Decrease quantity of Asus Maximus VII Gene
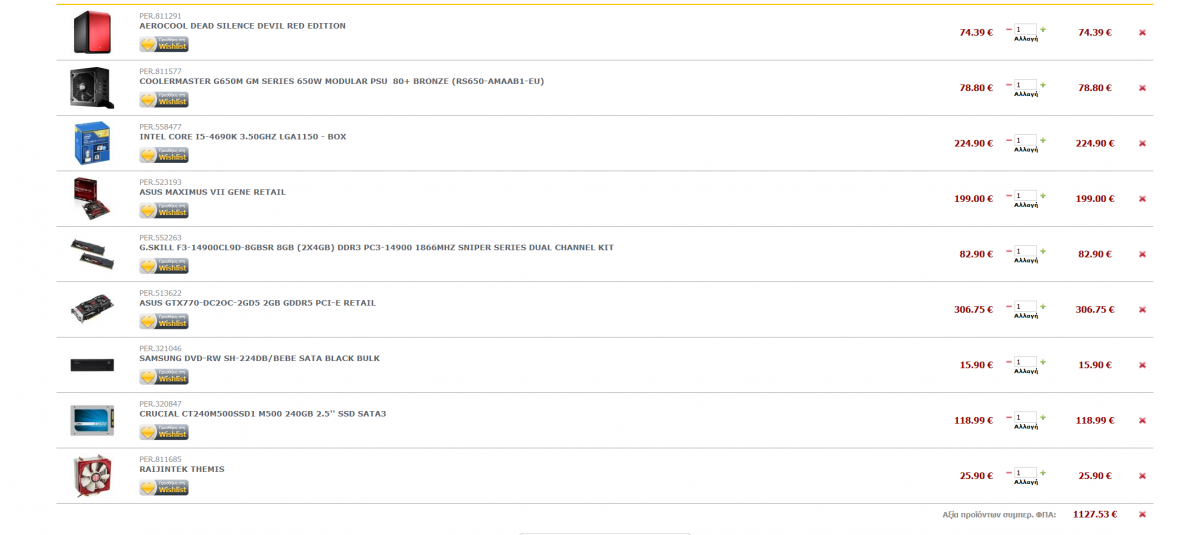Viewport: 1200px width, 535px height. [1009, 195]
